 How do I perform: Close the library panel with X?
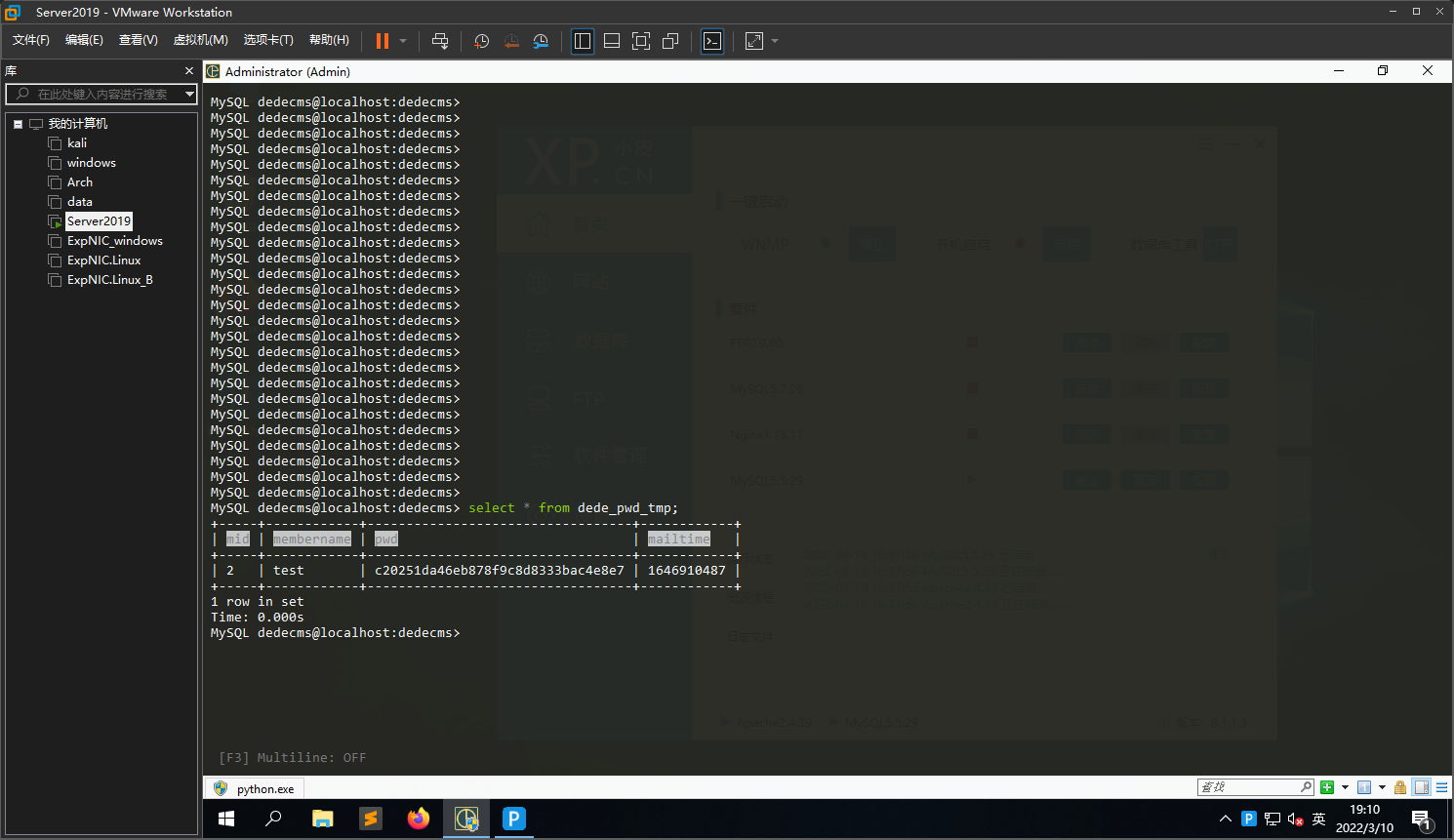click(x=189, y=71)
